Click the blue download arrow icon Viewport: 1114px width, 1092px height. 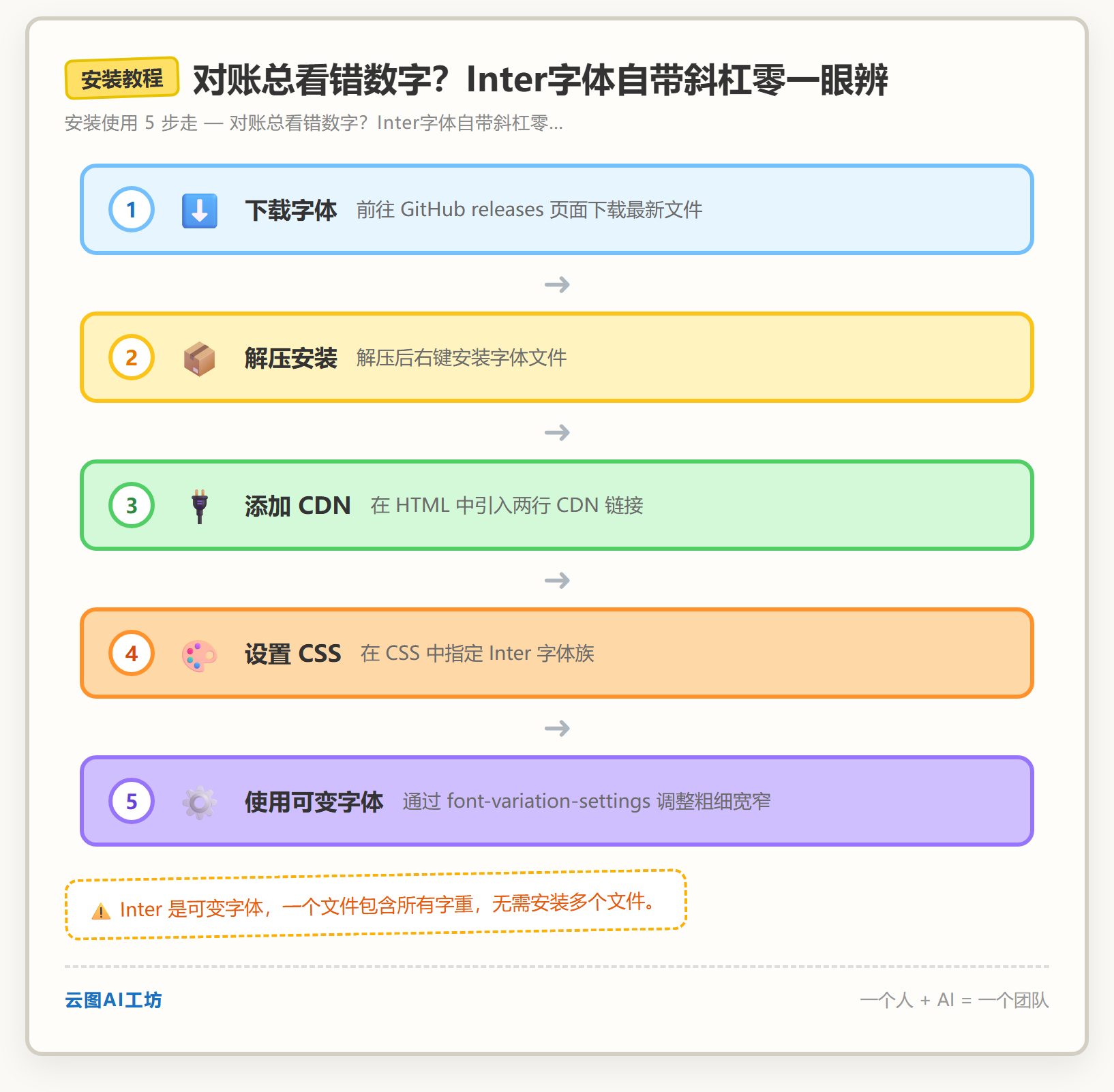pos(200,210)
